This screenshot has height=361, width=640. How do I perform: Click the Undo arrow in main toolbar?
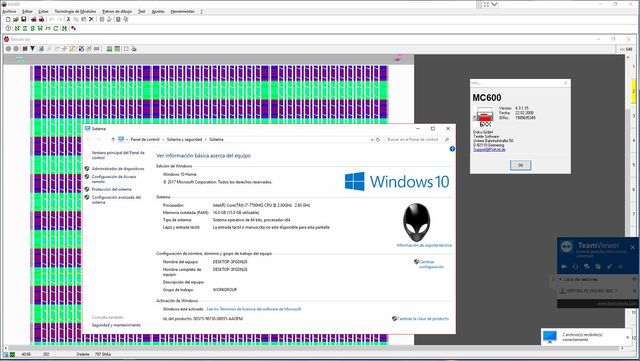(x=51, y=19)
